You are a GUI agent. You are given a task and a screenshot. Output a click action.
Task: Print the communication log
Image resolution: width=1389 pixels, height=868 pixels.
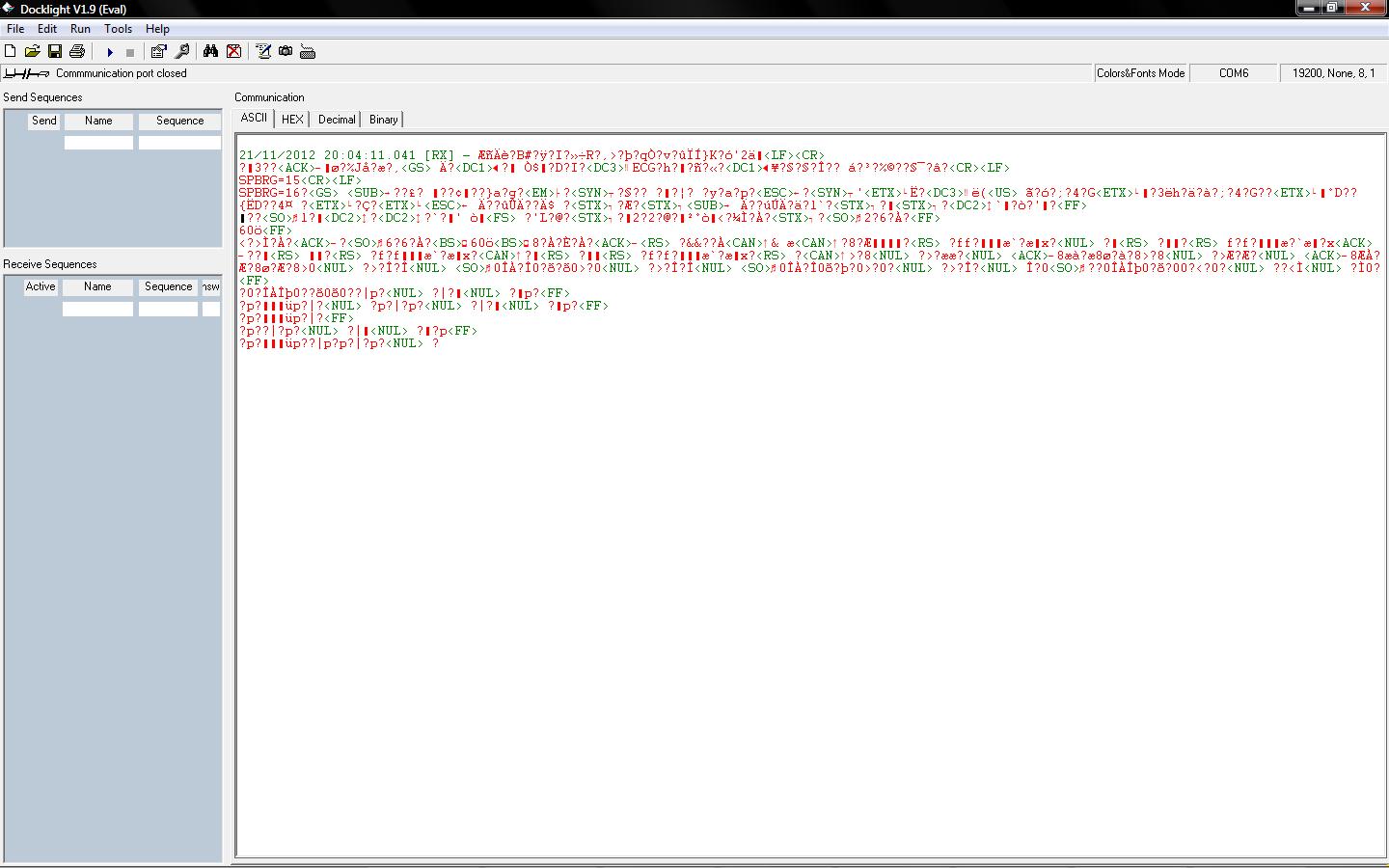tap(77, 51)
